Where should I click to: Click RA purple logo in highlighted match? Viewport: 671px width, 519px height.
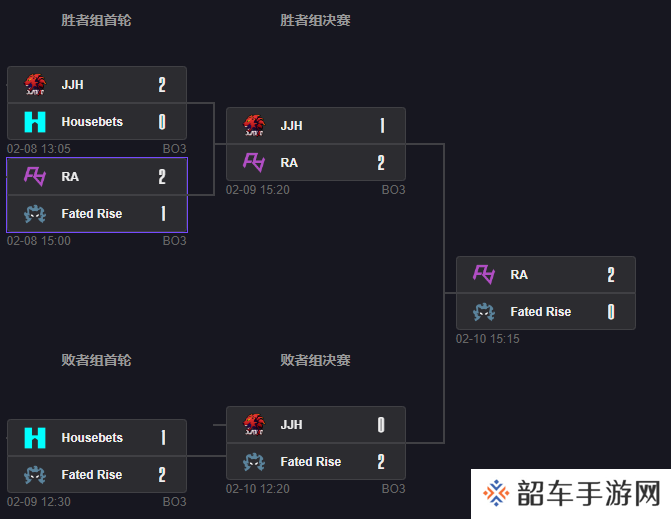click(35, 176)
